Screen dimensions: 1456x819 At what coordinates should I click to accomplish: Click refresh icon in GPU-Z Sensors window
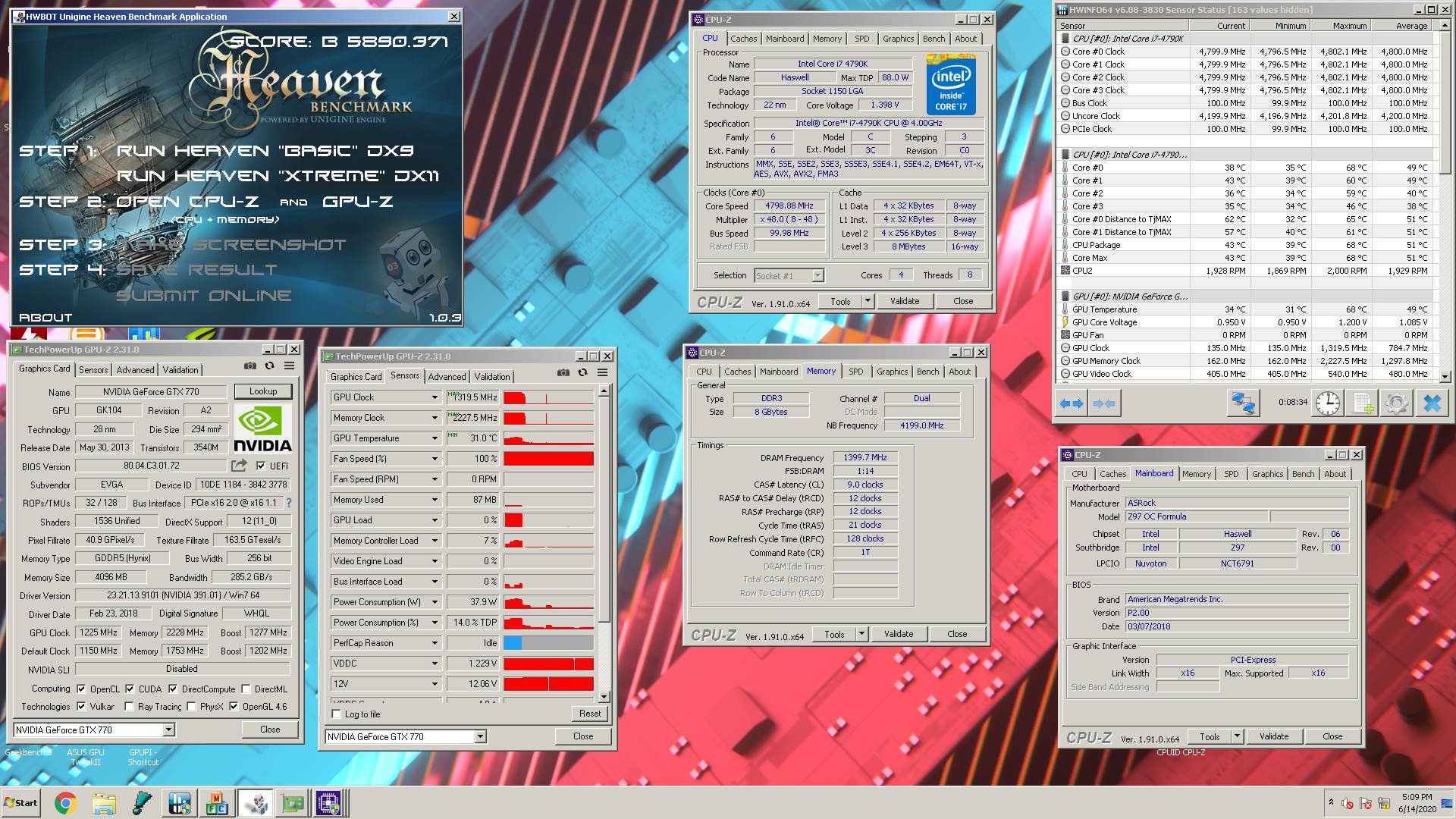[582, 372]
